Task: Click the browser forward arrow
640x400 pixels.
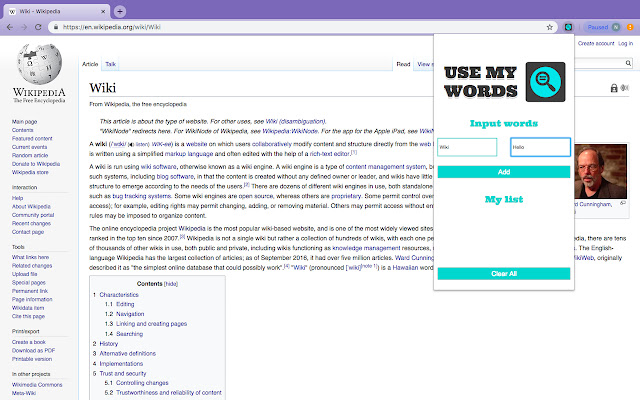Action: [x=24, y=27]
